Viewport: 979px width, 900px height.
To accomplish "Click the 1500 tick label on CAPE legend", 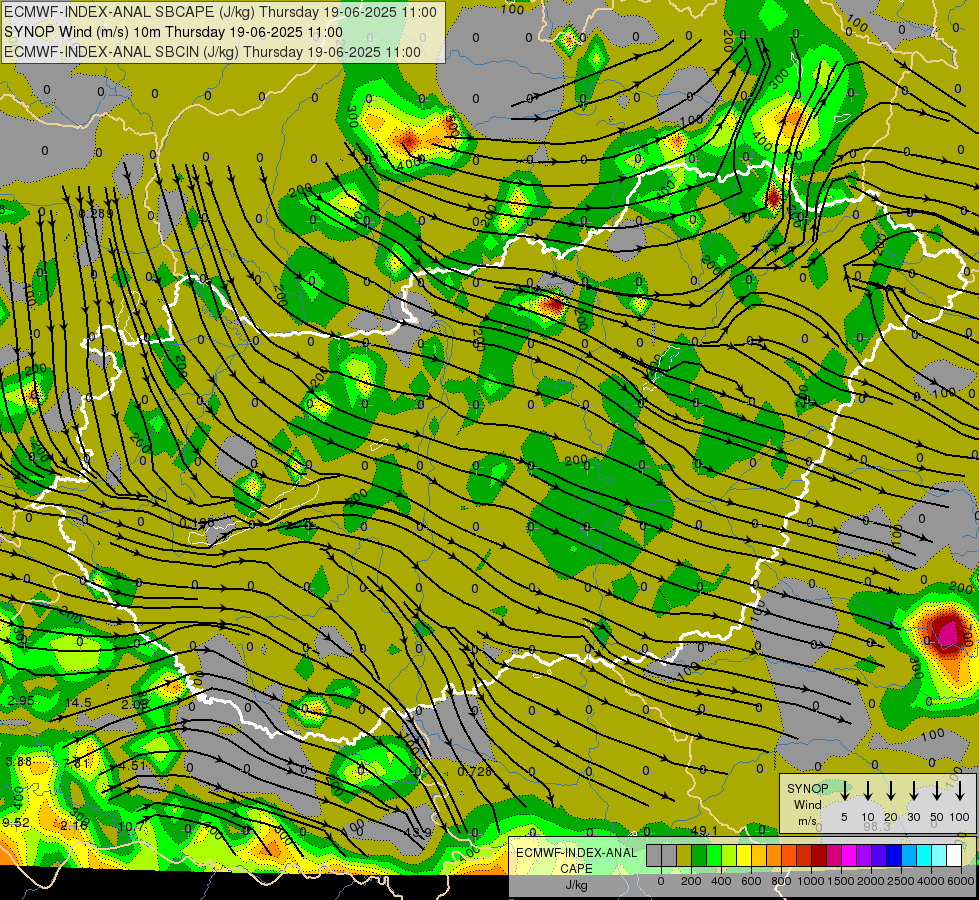I will [841, 881].
